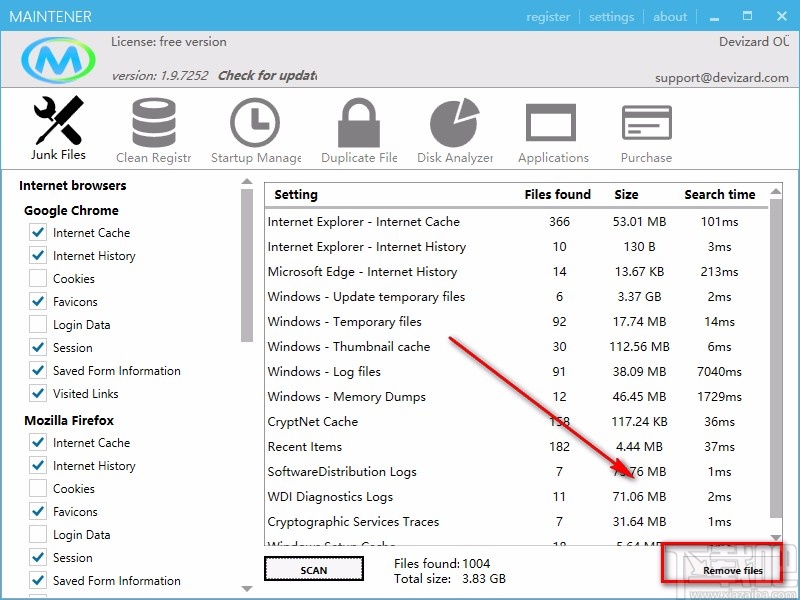Viewport: 800px width, 600px height.
Task: Sort results by Search time column
Action: (x=719, y=194)
